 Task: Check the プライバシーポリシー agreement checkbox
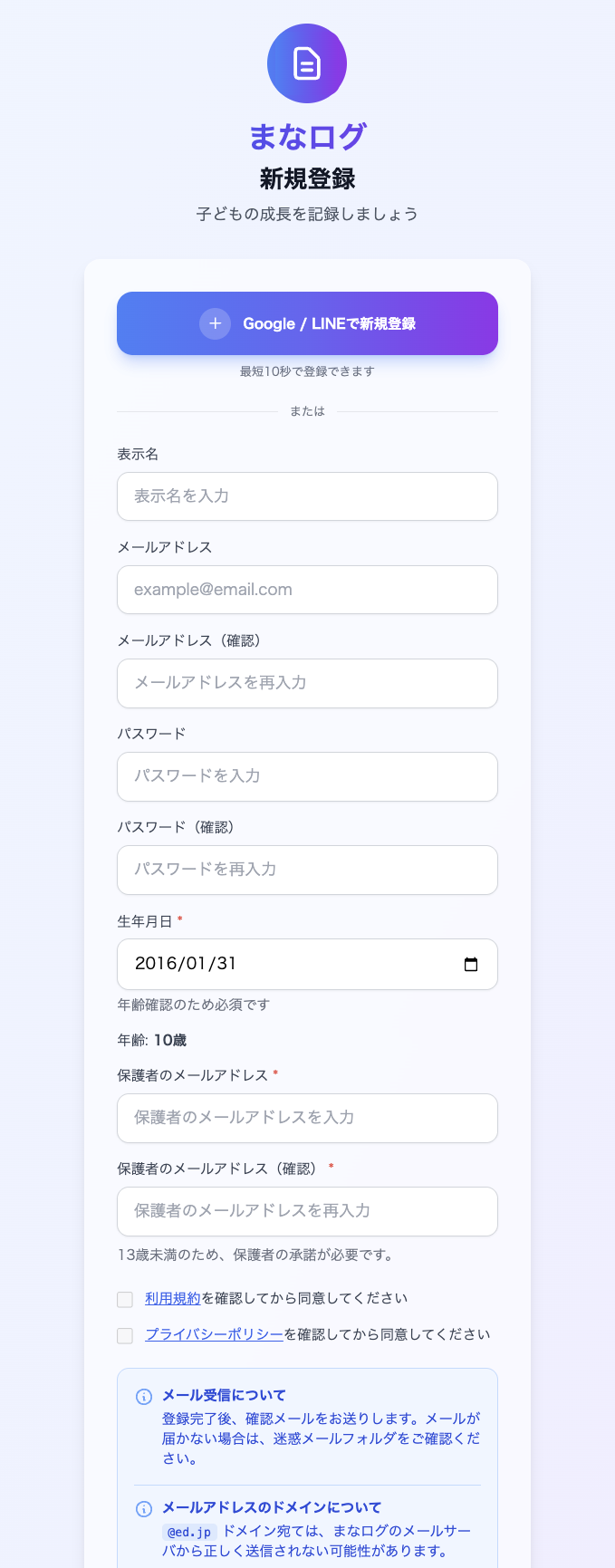[124, 1335]
